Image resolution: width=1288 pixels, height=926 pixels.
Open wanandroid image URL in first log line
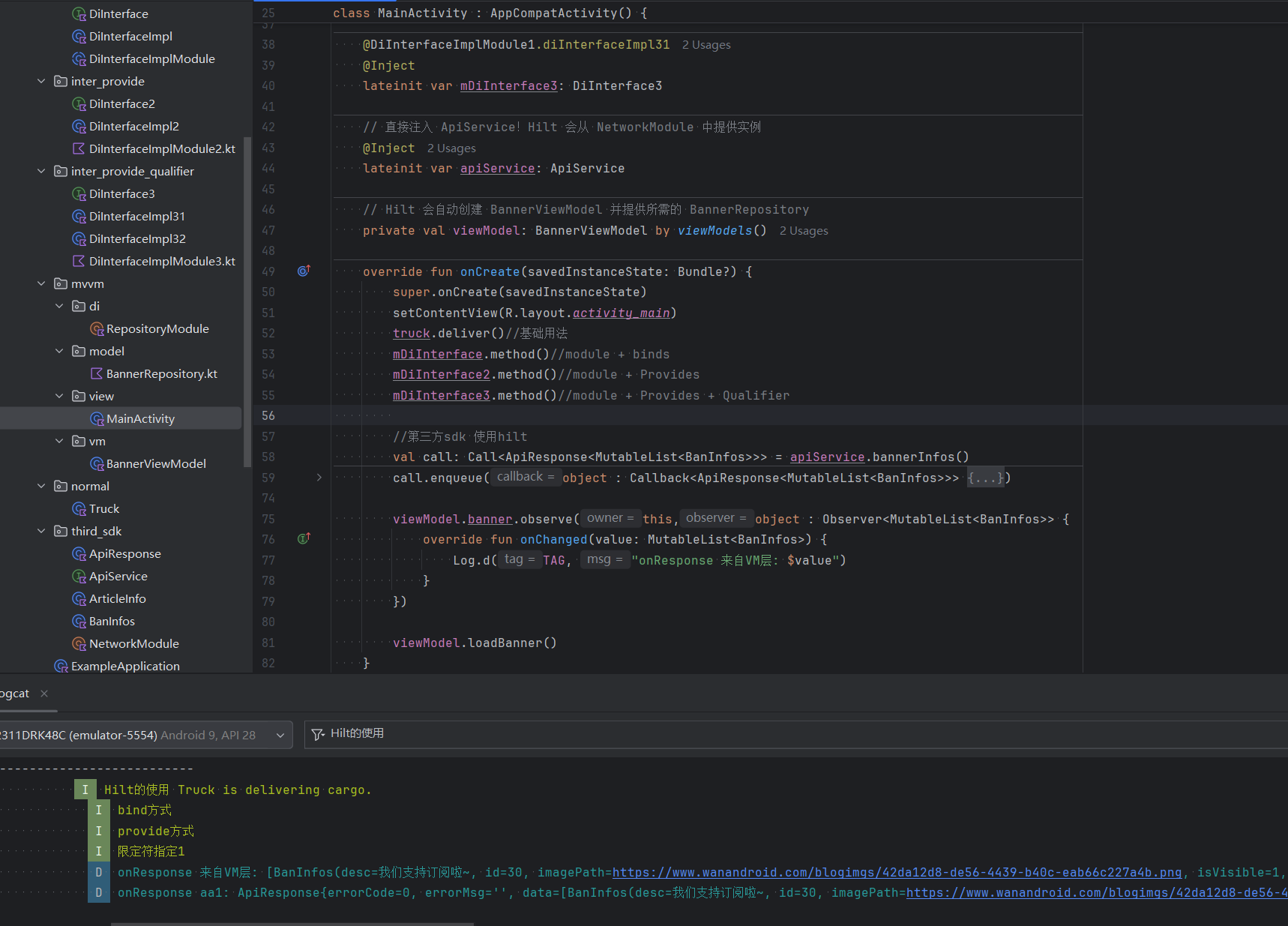tap(897, 873)
